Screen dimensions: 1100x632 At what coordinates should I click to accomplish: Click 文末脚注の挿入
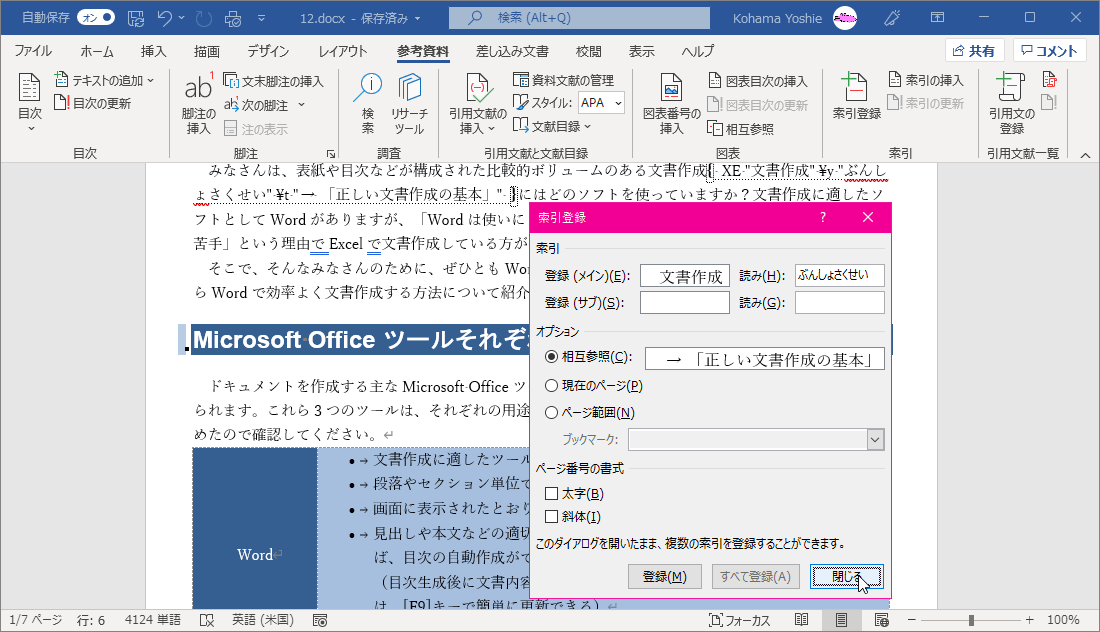pyautogui.click(x=274, y=81)
